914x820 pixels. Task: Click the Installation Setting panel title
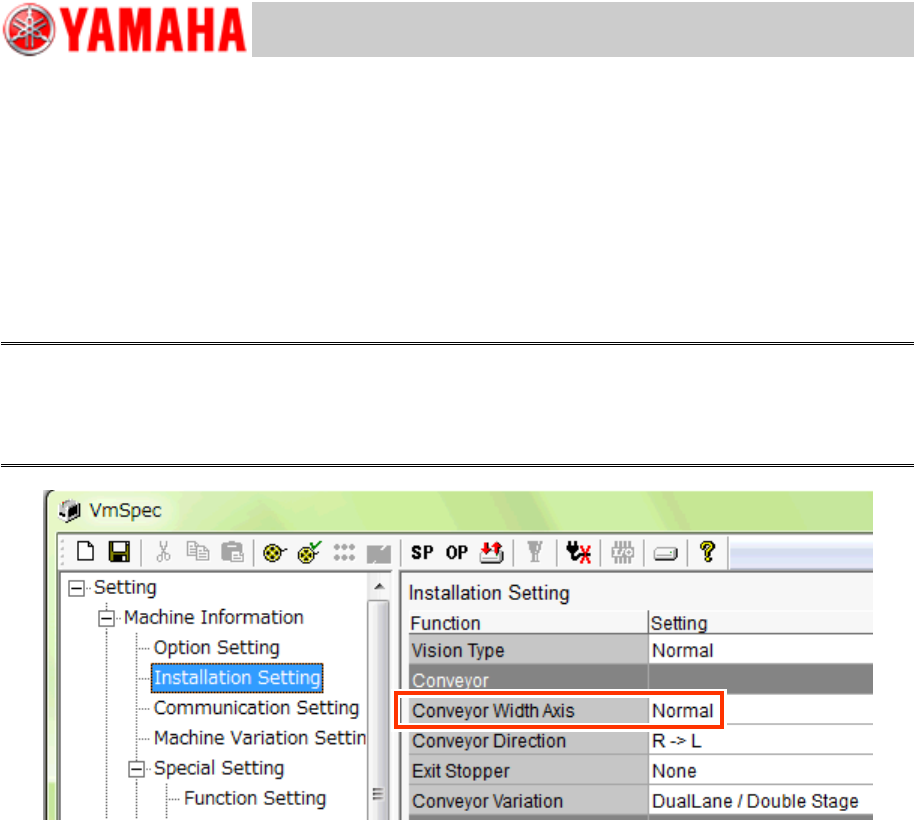[488, 593]
